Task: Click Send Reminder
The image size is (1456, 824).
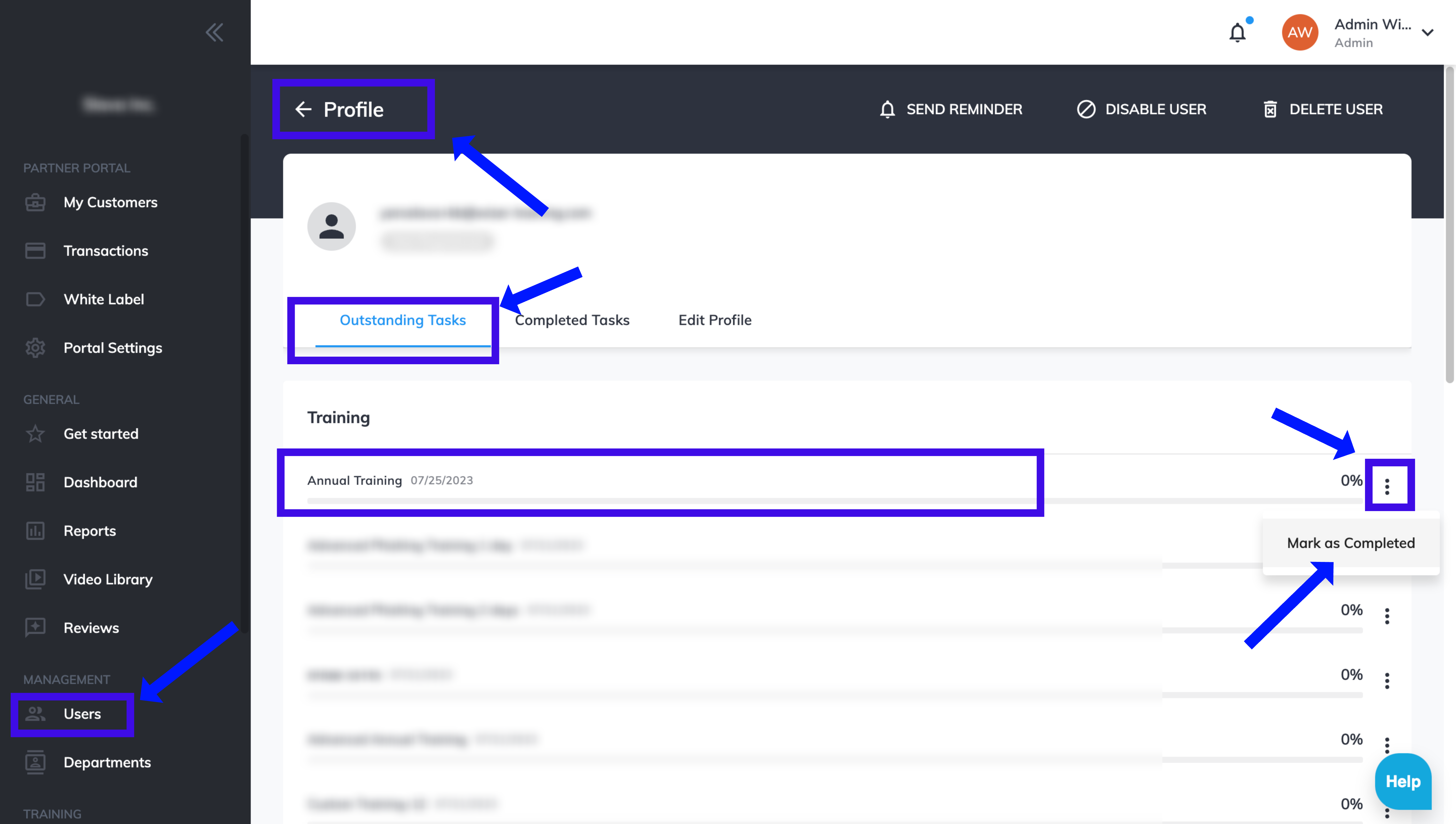Action: (x=951, y=109)
